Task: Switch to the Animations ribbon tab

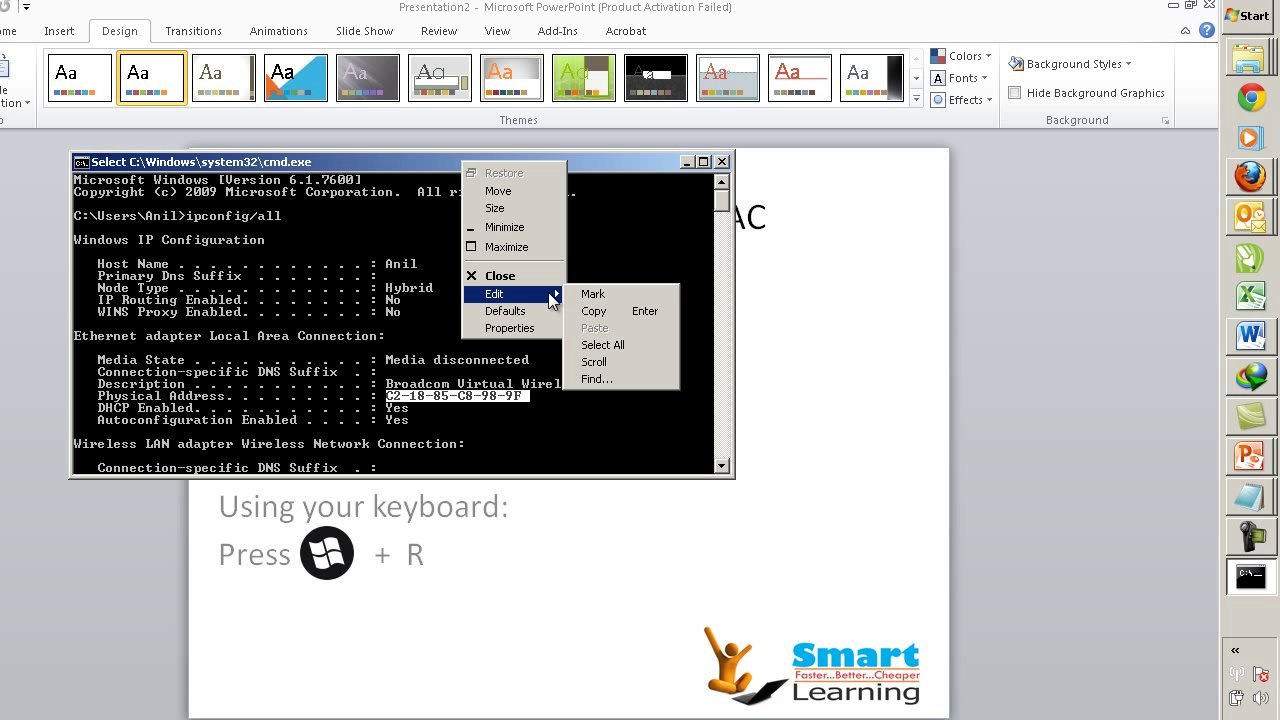Action: tap(279, 31)
